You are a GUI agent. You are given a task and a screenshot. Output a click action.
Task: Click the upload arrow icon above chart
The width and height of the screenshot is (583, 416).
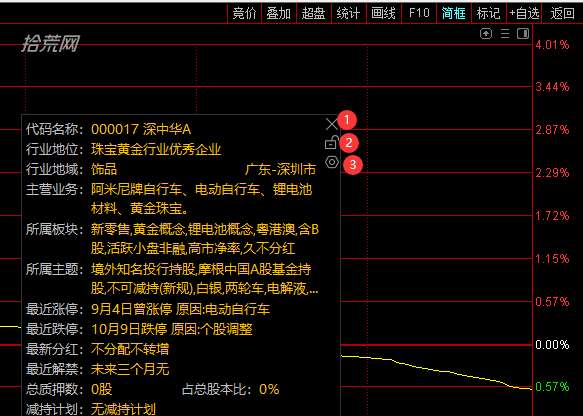(x=486, y=34)
